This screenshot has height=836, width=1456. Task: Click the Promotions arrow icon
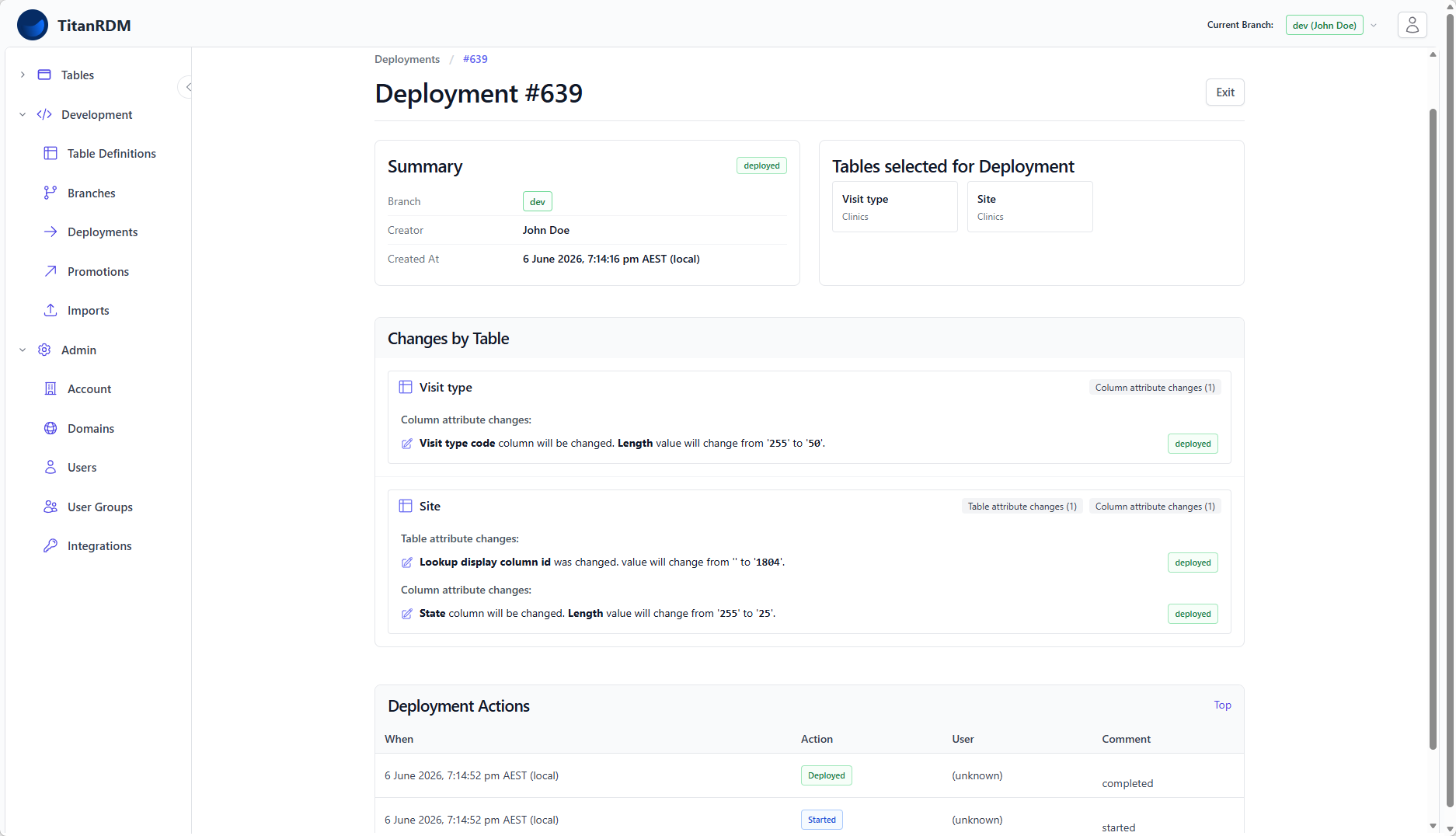click(51, 271)
